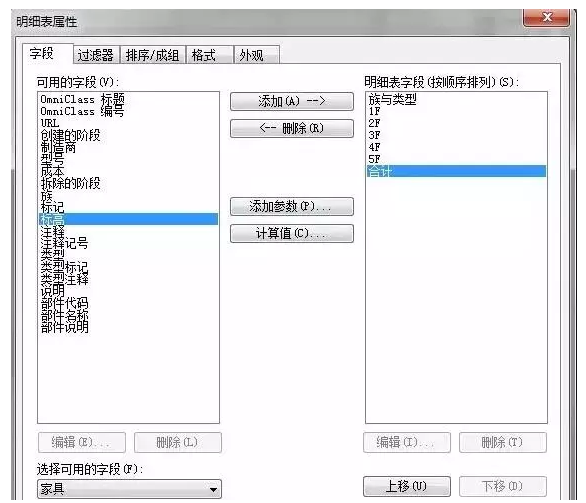Expand the 家具 field source dropdown
This screenshot has height=503, width=586.
(129, 489)
